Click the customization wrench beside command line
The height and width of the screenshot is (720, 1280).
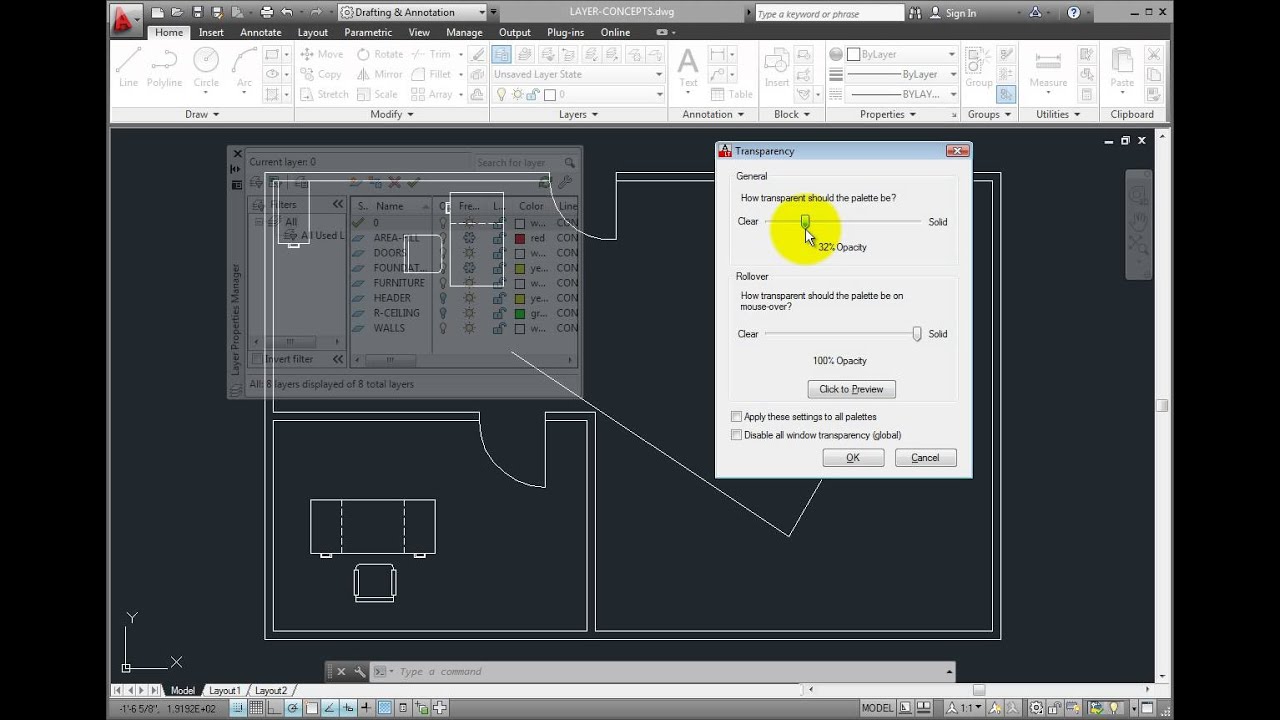360,672
